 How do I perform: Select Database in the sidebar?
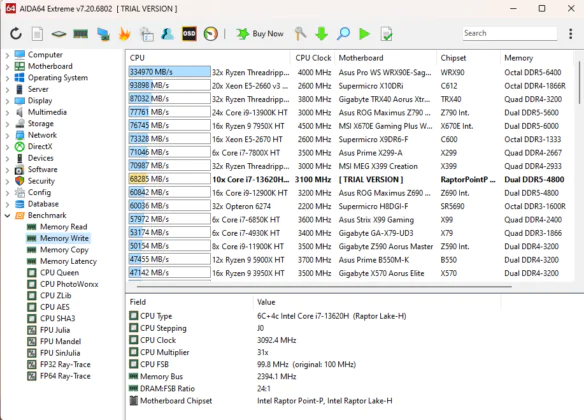(43, 204)
